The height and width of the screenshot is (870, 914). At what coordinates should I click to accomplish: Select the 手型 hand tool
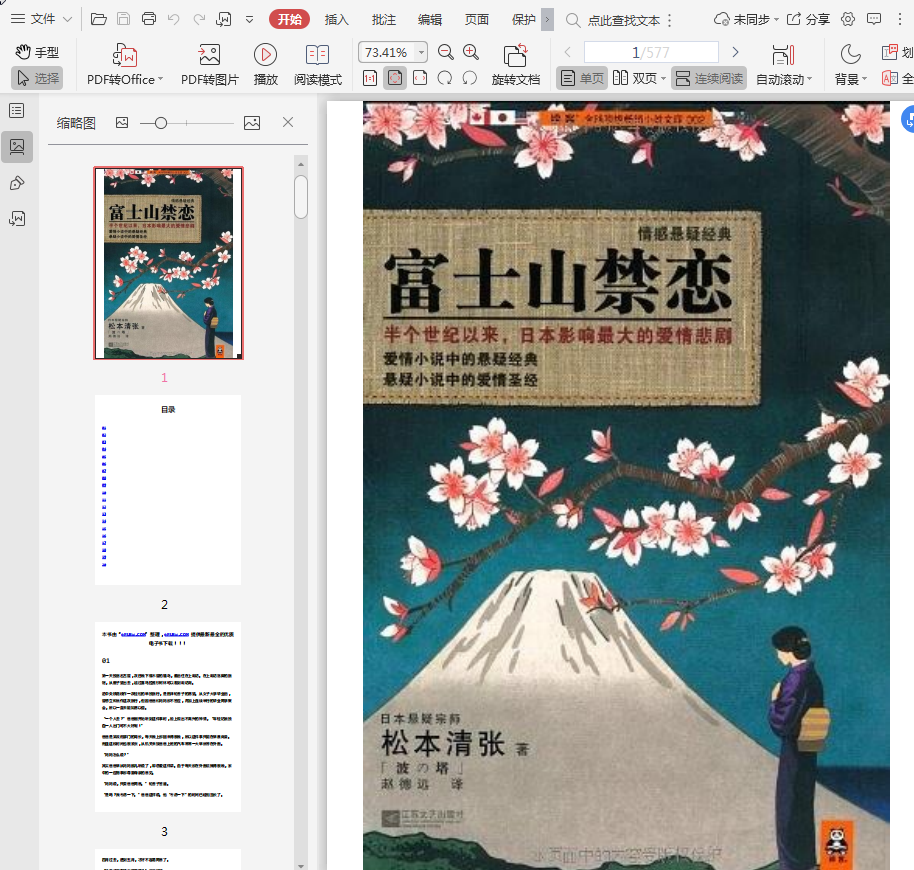(37, 52)
